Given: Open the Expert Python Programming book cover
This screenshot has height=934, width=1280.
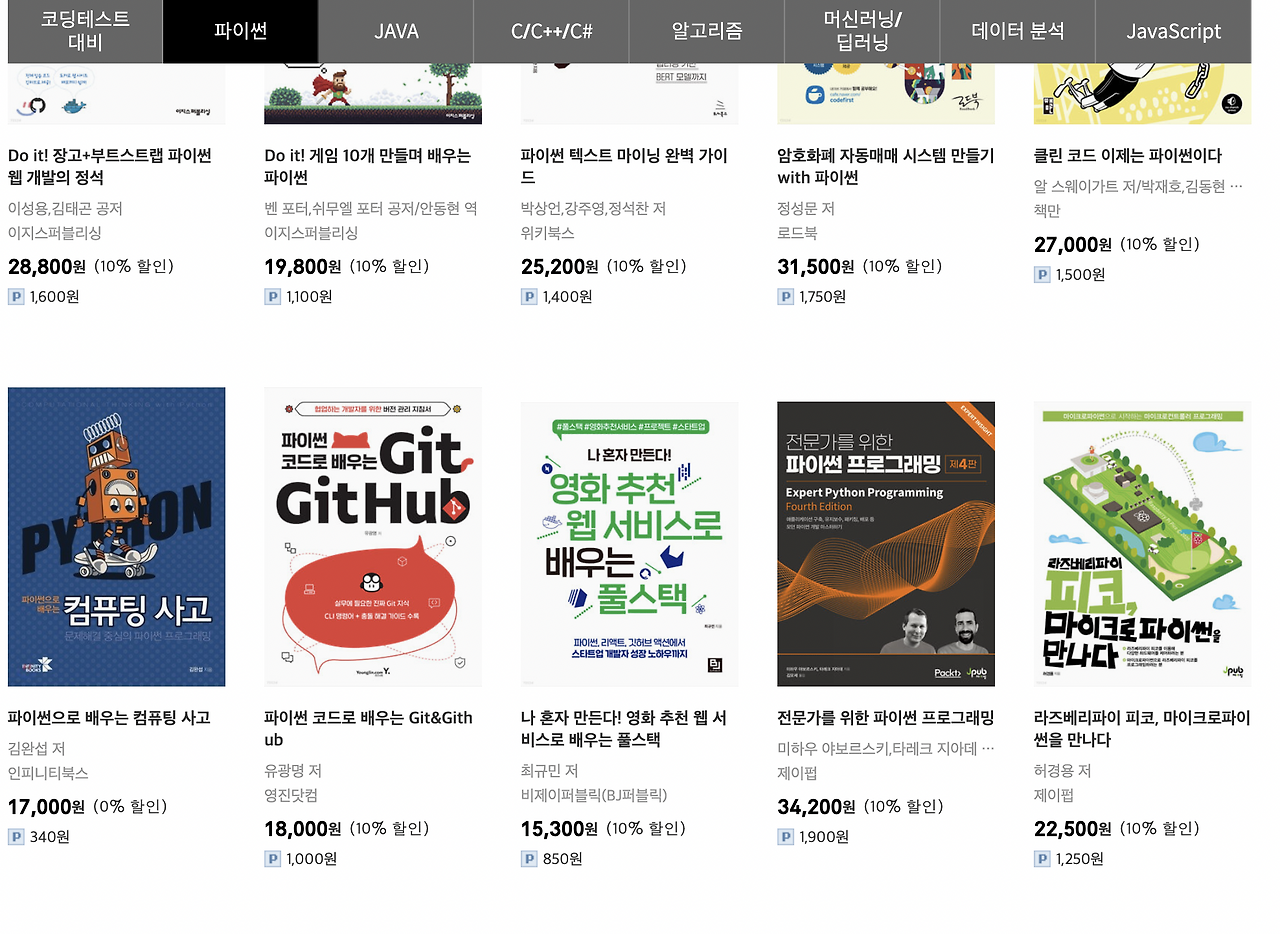Looking at the screenshot, I should coord(886,544).
